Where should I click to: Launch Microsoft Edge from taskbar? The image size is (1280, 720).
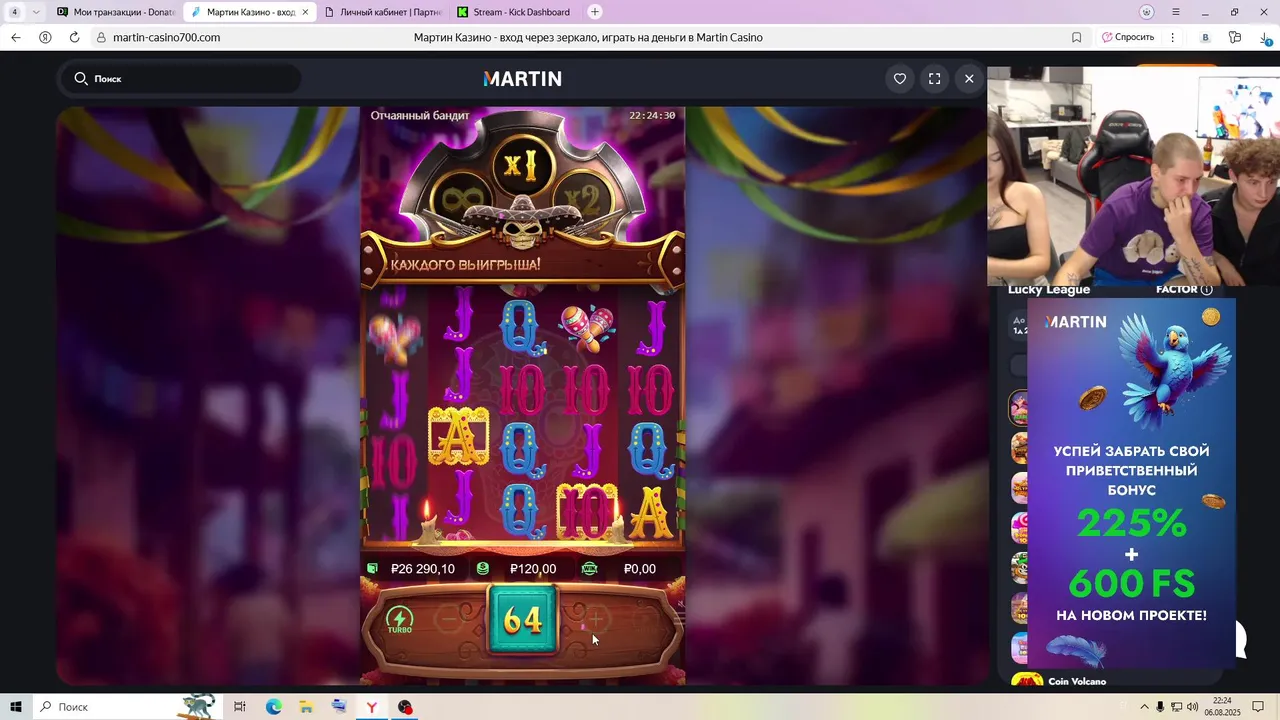tap(273, 707)
